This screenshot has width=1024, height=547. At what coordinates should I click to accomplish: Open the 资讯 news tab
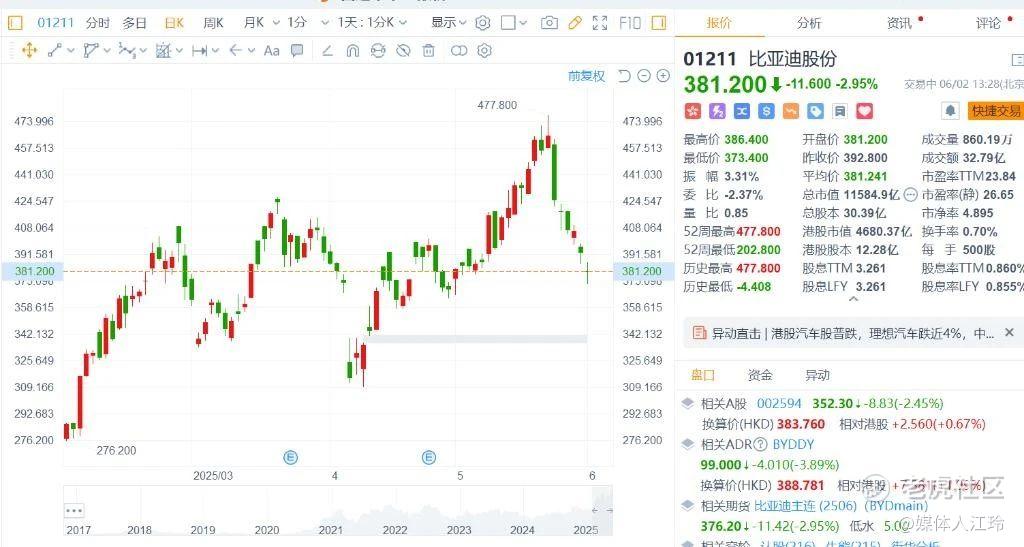899,23
